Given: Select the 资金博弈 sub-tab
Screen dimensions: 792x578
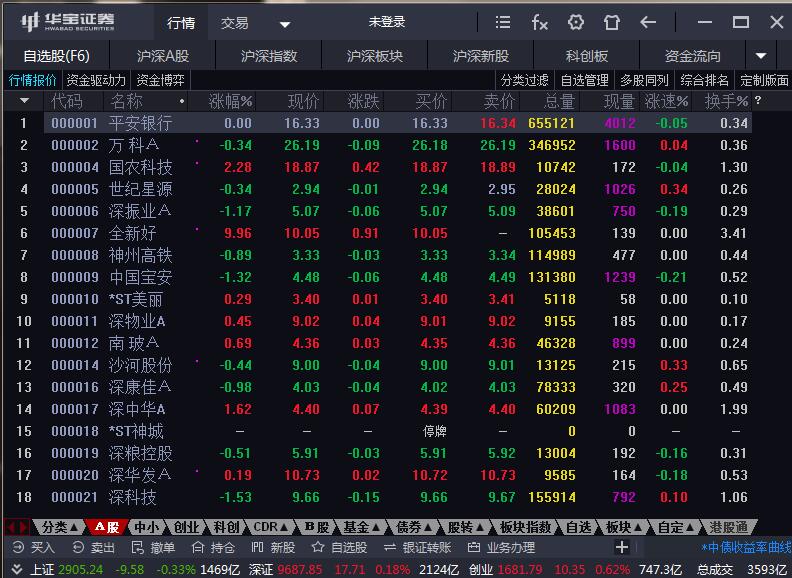Looking at the screenshot, I should click(x=160, y=80).
